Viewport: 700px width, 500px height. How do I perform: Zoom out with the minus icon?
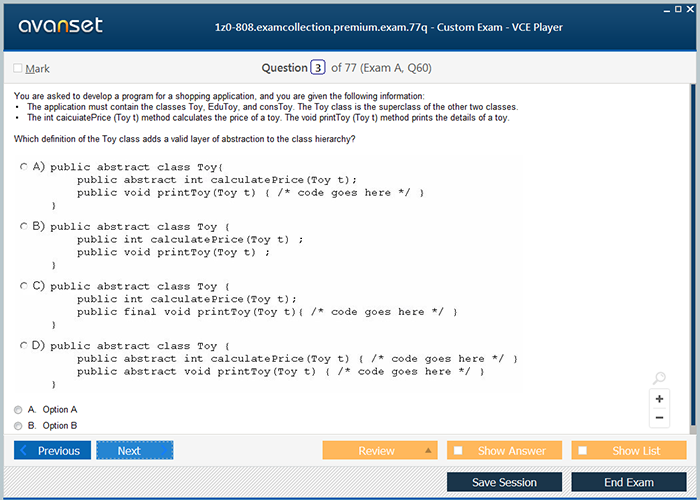[659, 418]
